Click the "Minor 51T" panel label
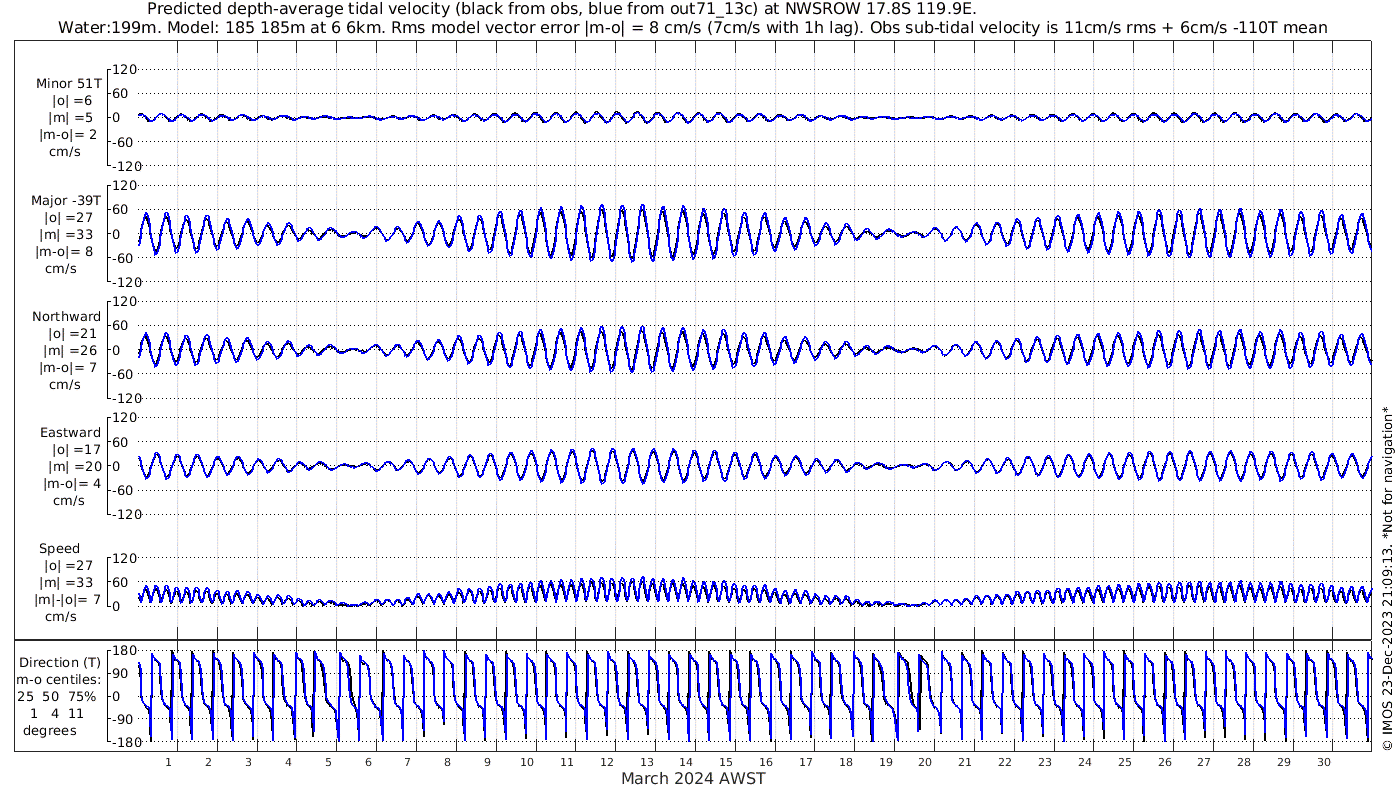 68,84
